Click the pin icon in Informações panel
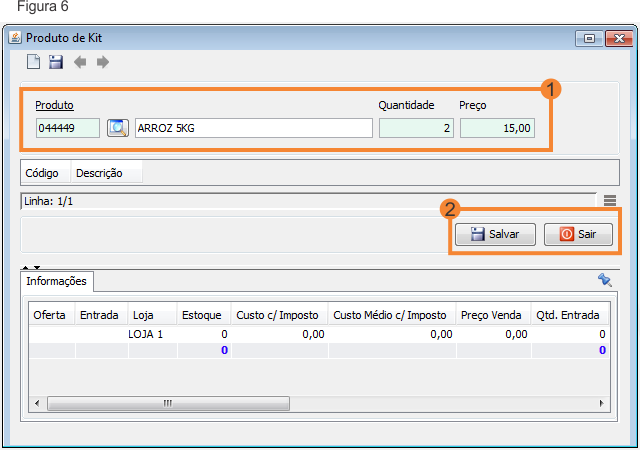The width and height of the screenshot is (640, 450). (x=604, y=280)
